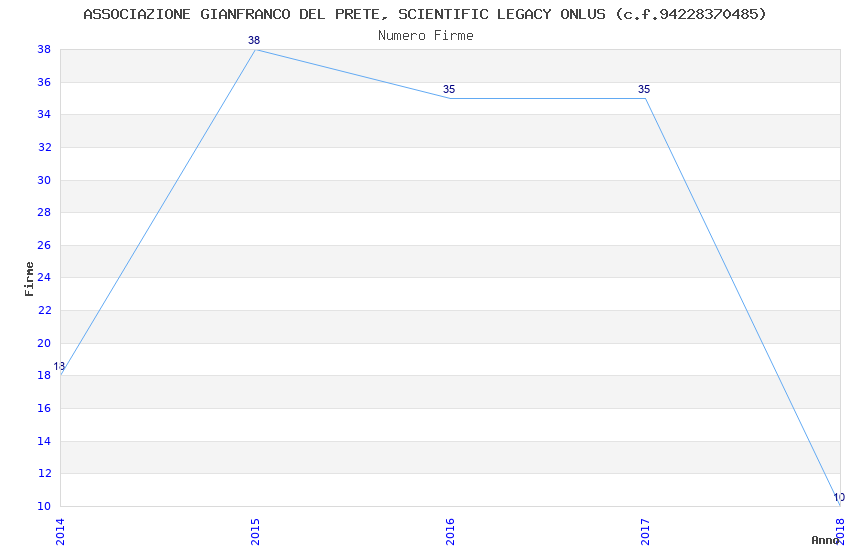The height and width of the screenshot is (550, 850).
Task: Click the Numero Firme subtitle
Action: click(x=426, y=36)
